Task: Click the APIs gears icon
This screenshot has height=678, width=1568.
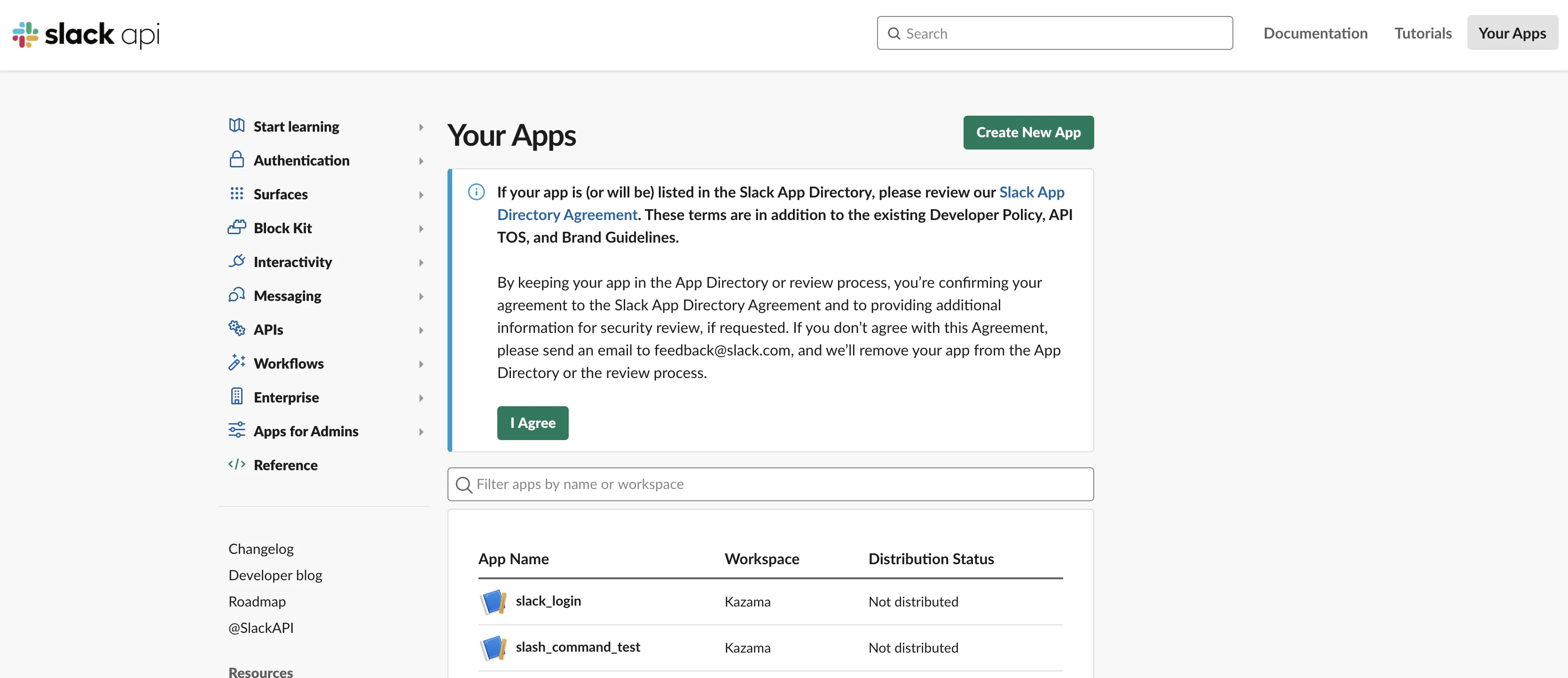Action: (x=237, y=328)
